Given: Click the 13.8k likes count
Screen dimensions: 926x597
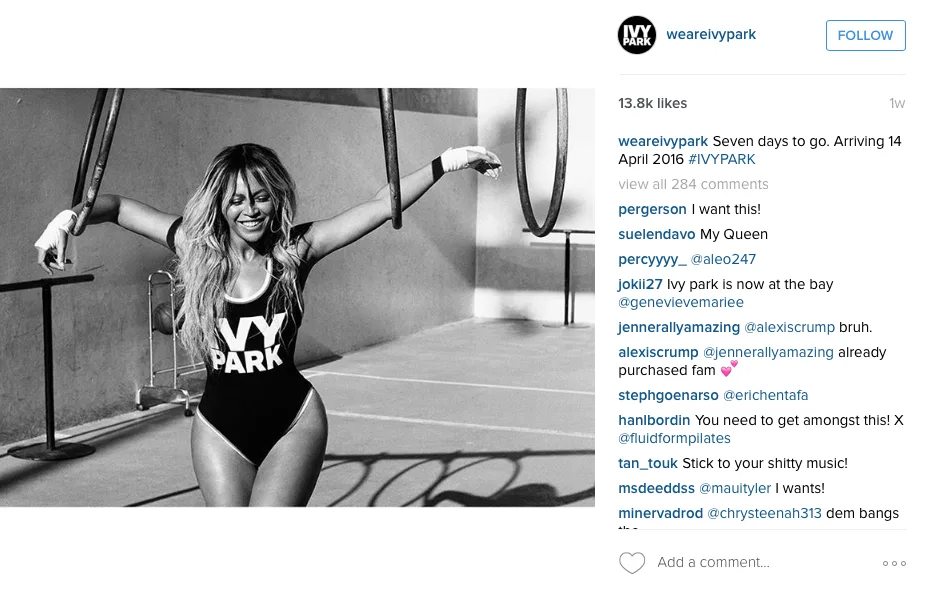Looking at the screenshot, I should tap(653, 103).
